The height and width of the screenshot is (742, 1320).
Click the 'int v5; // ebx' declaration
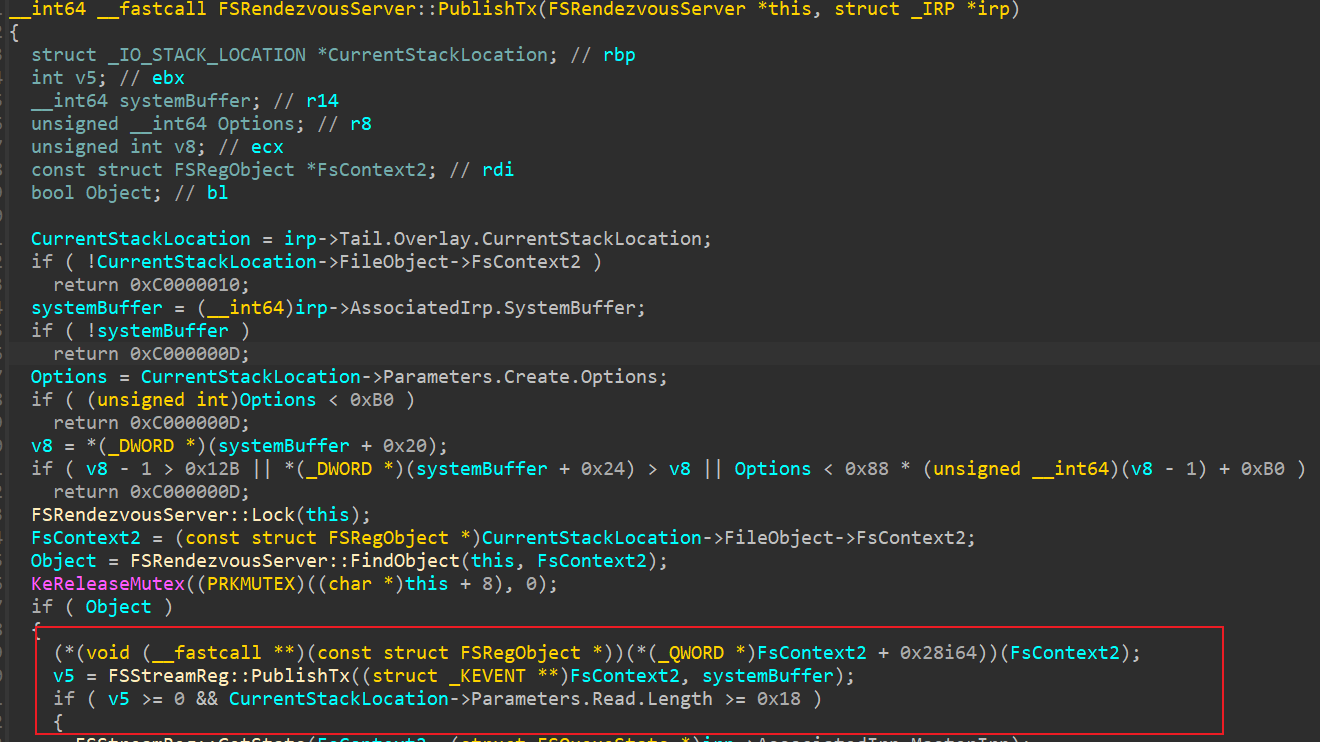click(108, 78)
